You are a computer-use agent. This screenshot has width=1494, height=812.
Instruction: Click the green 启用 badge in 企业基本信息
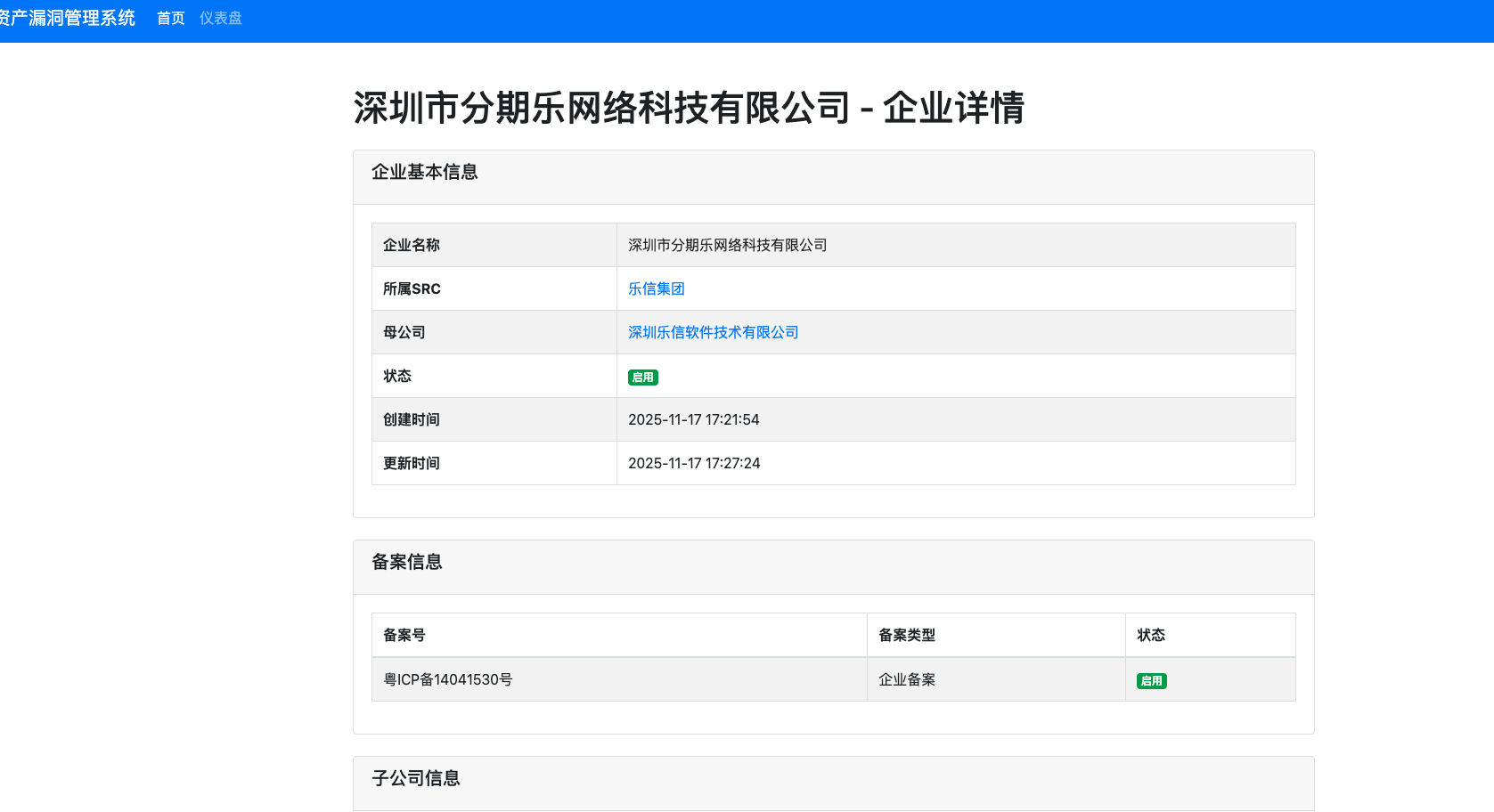642,378
